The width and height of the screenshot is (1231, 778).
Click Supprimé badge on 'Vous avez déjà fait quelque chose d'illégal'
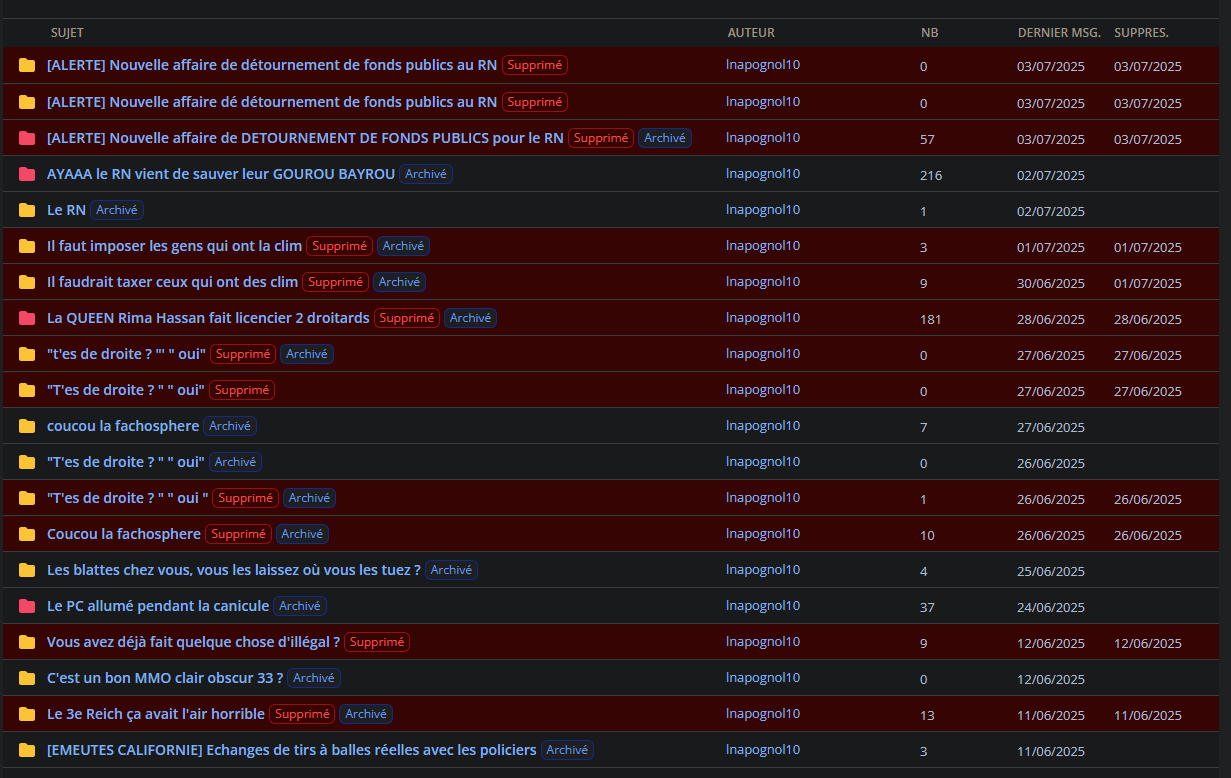pos(377,642)
